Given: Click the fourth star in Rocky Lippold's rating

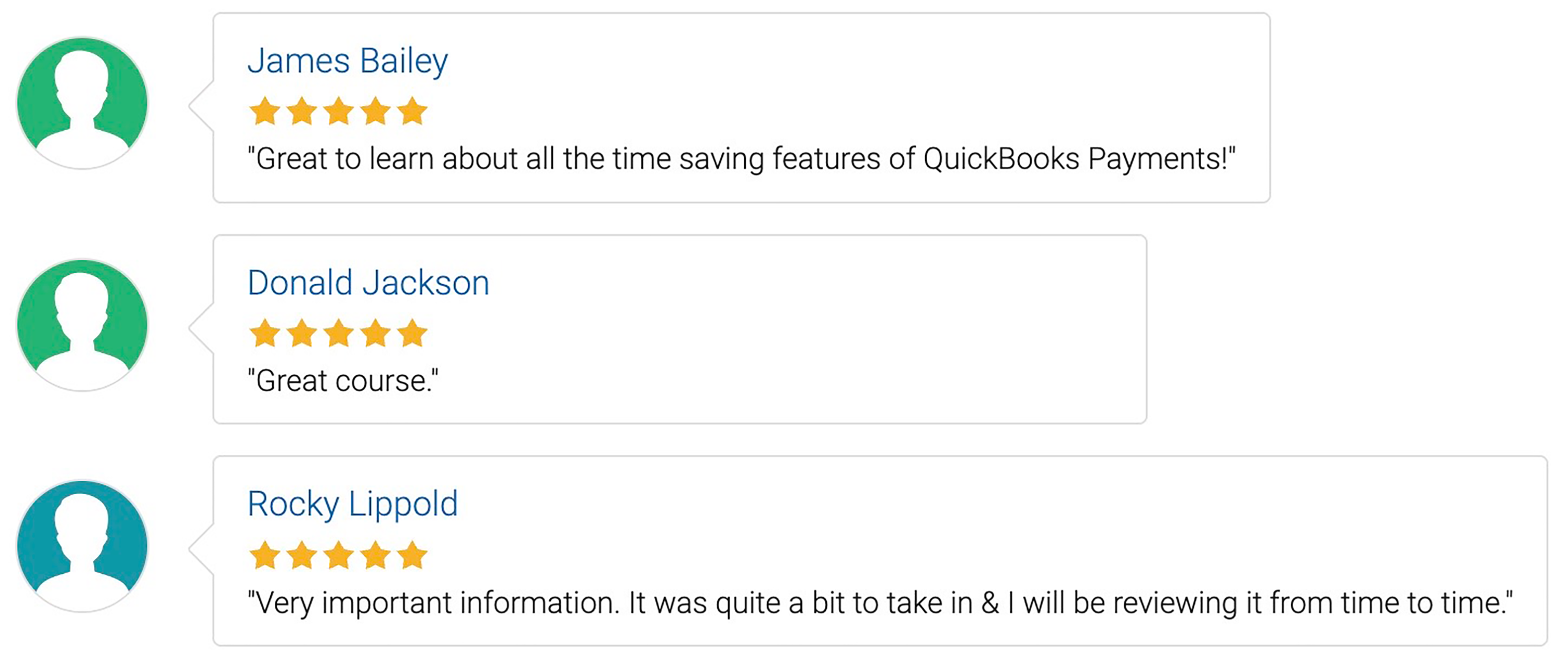Looking at the screenshot, I should pyautogui.click(x=376, y=555).
